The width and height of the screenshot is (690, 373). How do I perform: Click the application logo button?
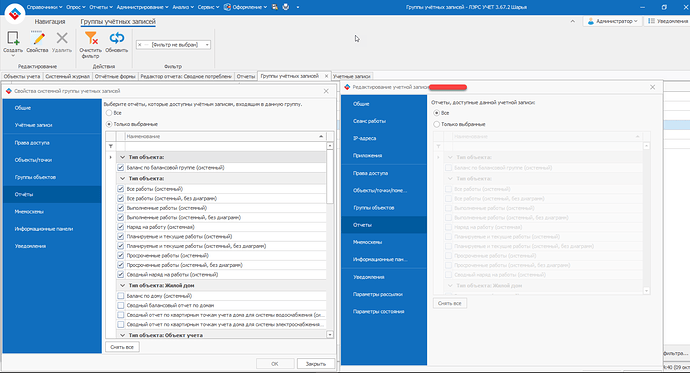pyautogui.click(x=15, y=13)
